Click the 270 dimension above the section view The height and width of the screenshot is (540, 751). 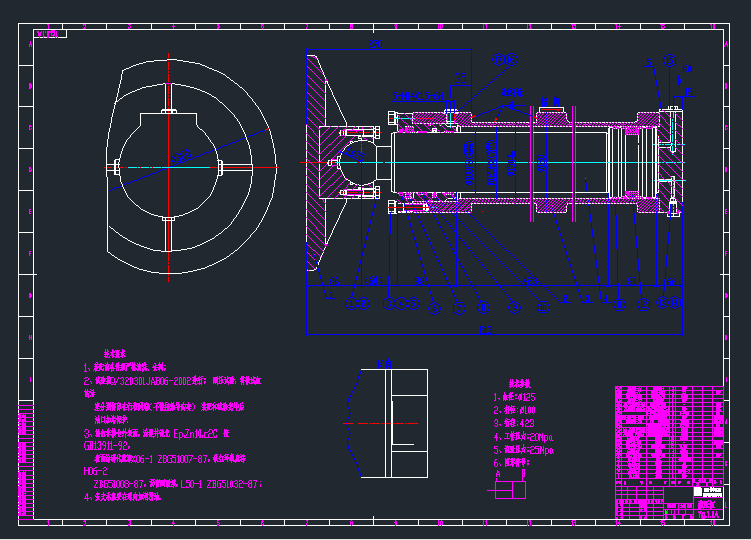pyautogui.click(x=375, y=44)
